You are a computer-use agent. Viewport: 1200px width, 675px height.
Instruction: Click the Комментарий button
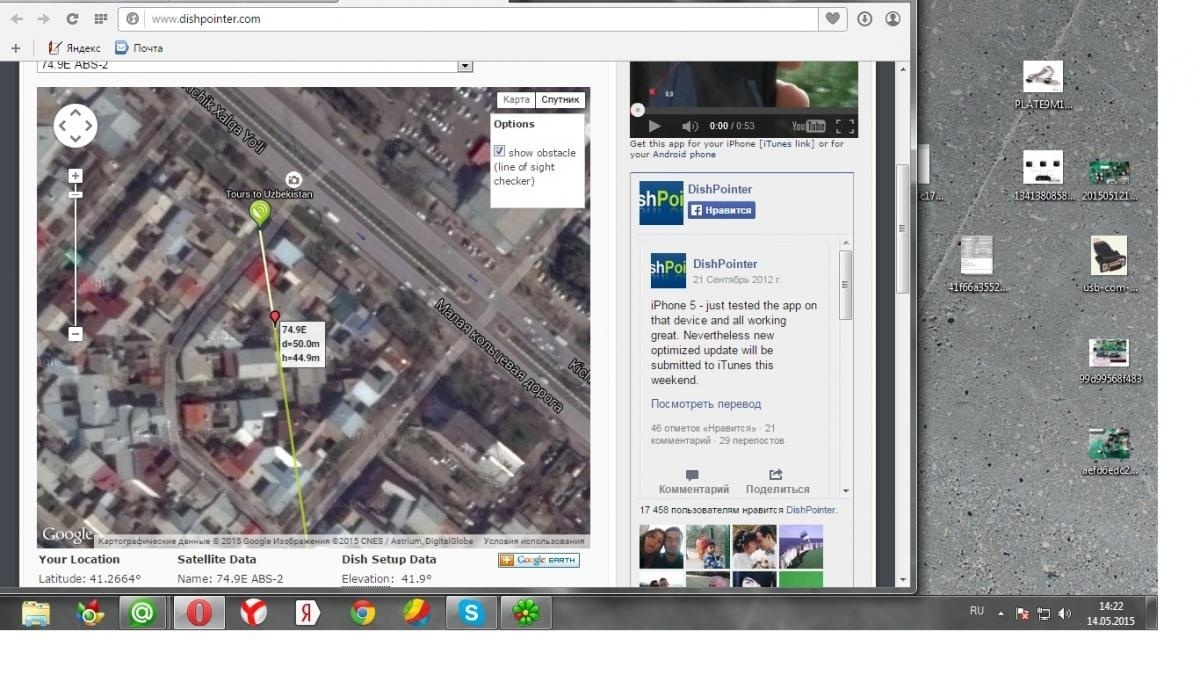point(694,483)
